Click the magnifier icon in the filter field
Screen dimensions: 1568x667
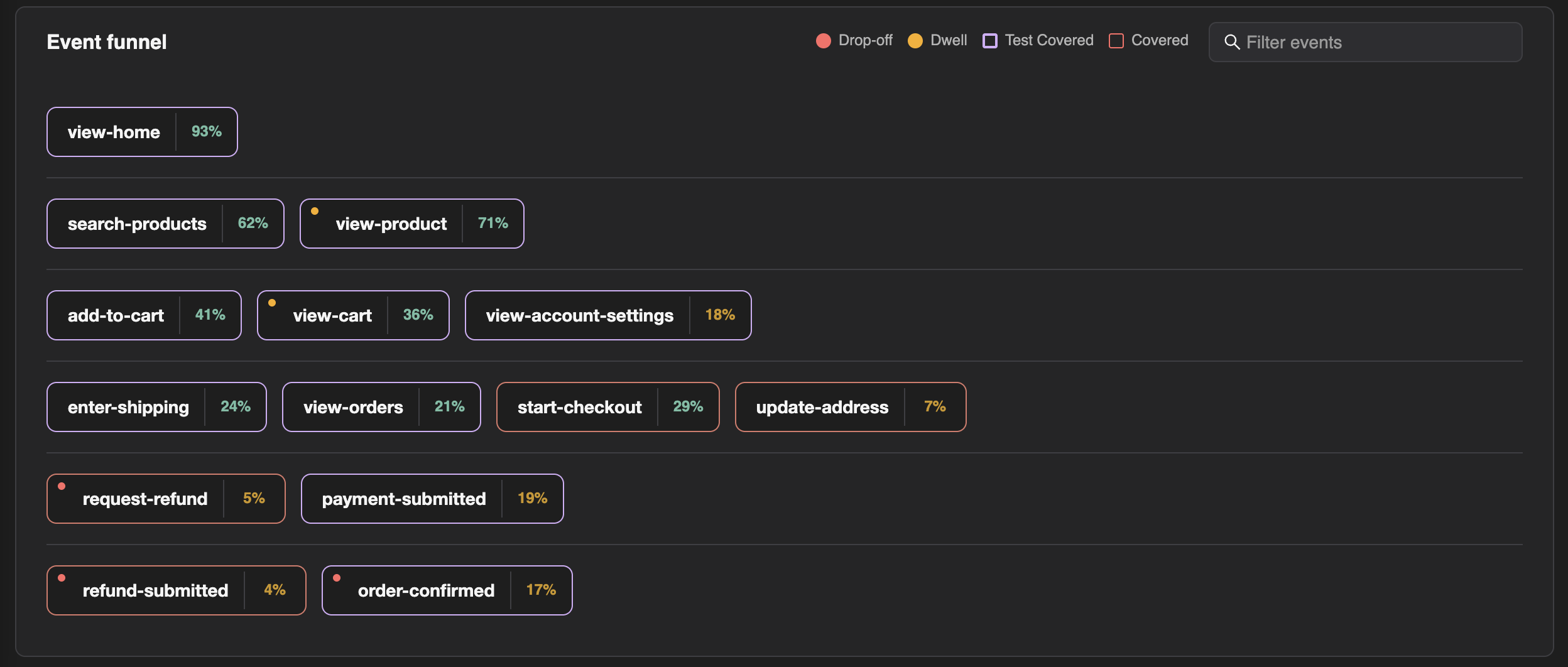pyautogui.click(x=1233, y=42)
